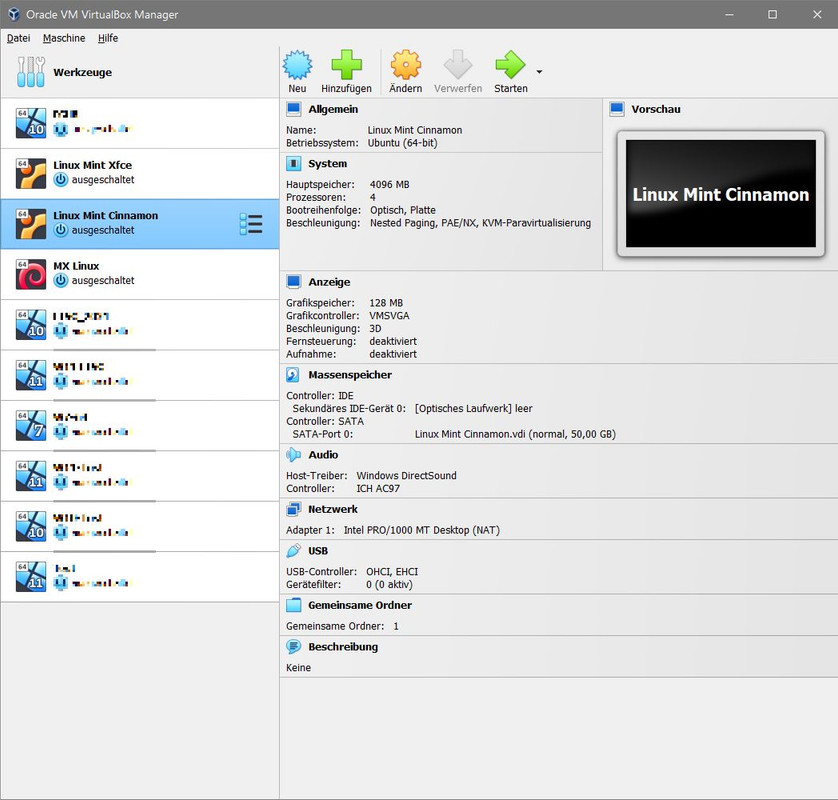Open the Allgemein settings heading
The width and height of the screenshot is (838, 800).
(x=333, y=109)
